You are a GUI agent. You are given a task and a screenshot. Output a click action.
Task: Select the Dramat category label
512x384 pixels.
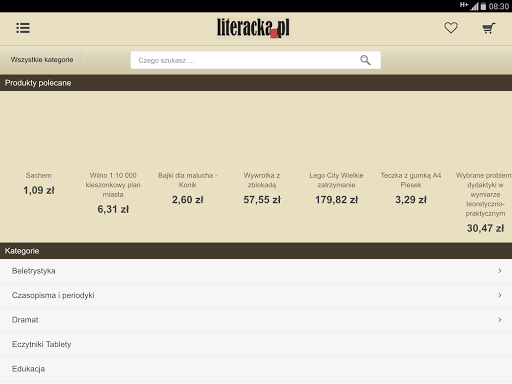tap(25, 320)
